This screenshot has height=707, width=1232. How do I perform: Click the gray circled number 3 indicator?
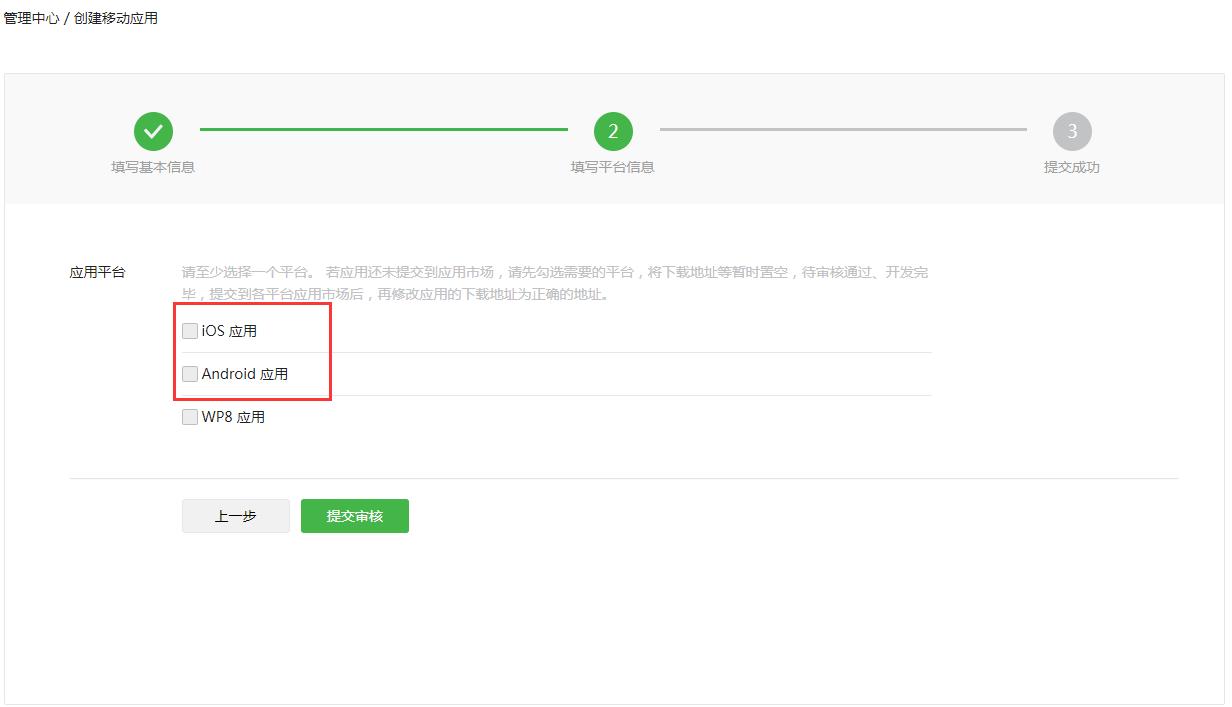point(1071,130)
